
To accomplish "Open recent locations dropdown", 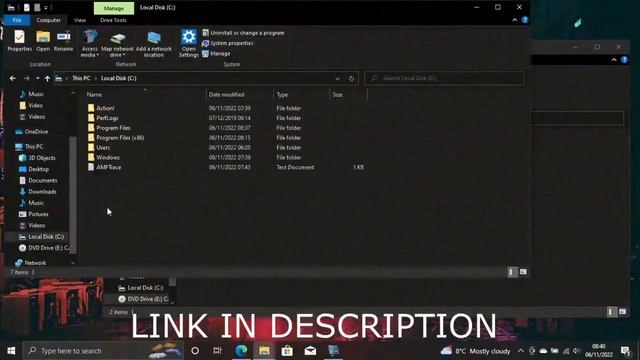I will pos(38,78).
